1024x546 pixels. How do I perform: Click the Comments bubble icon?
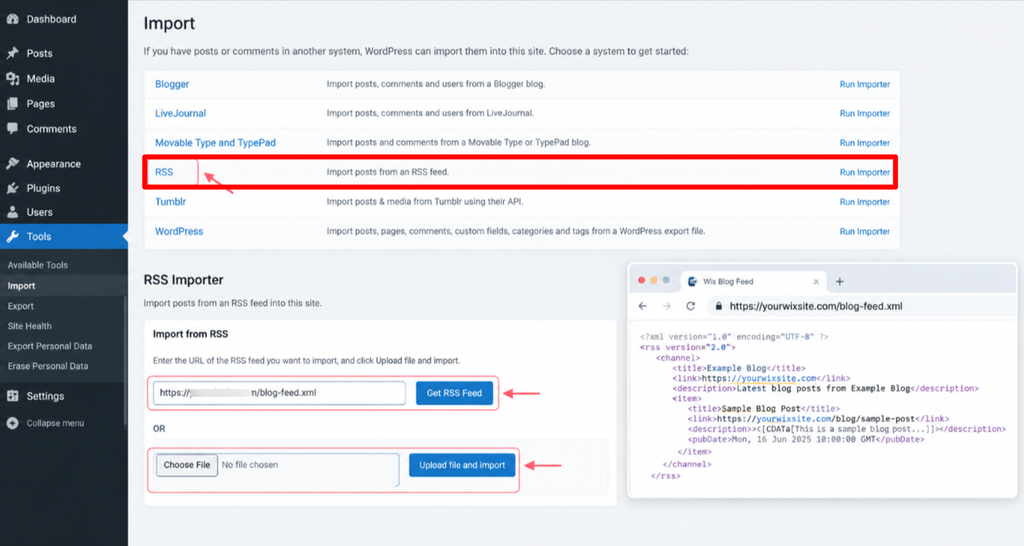(x=12, y=129)
